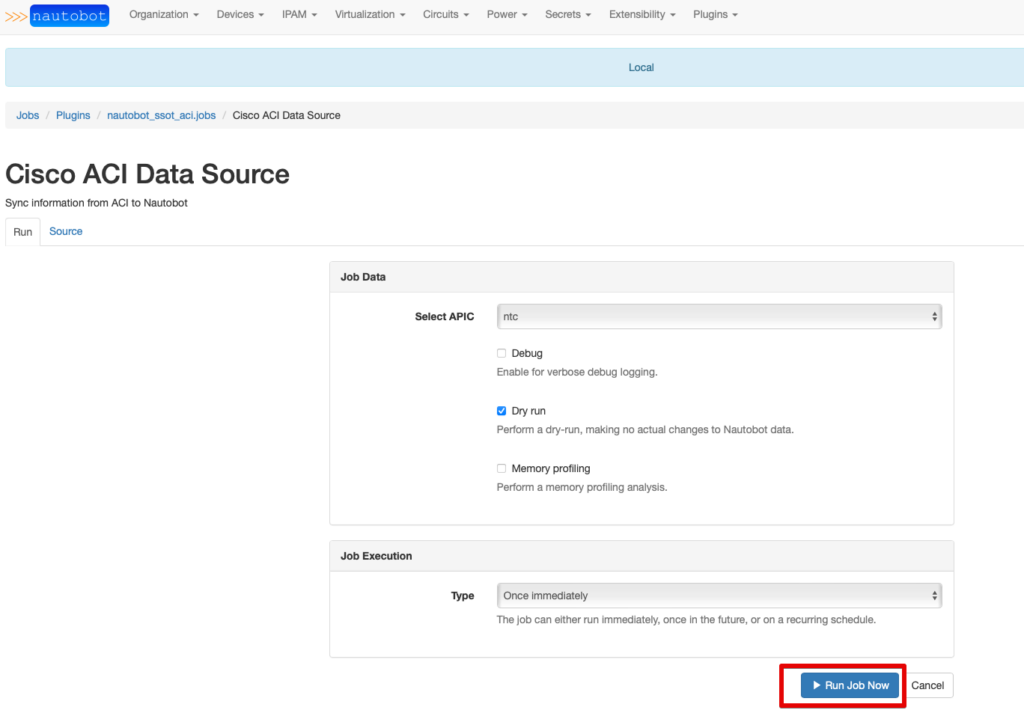Open the job execution Type dropdown

[719, 596]
